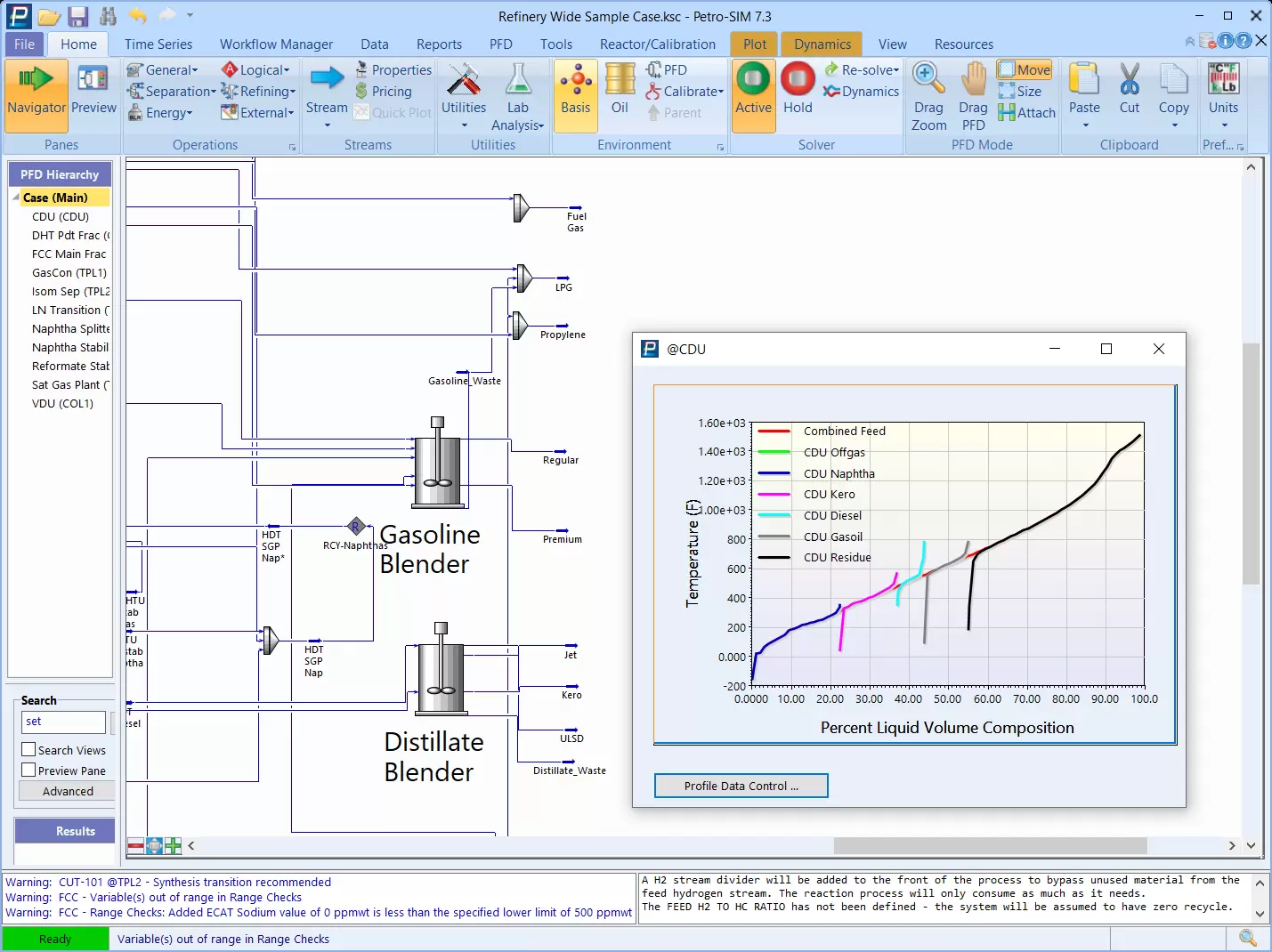
Task: Click the Dynamics solver icon
Action: click(831, 91)
